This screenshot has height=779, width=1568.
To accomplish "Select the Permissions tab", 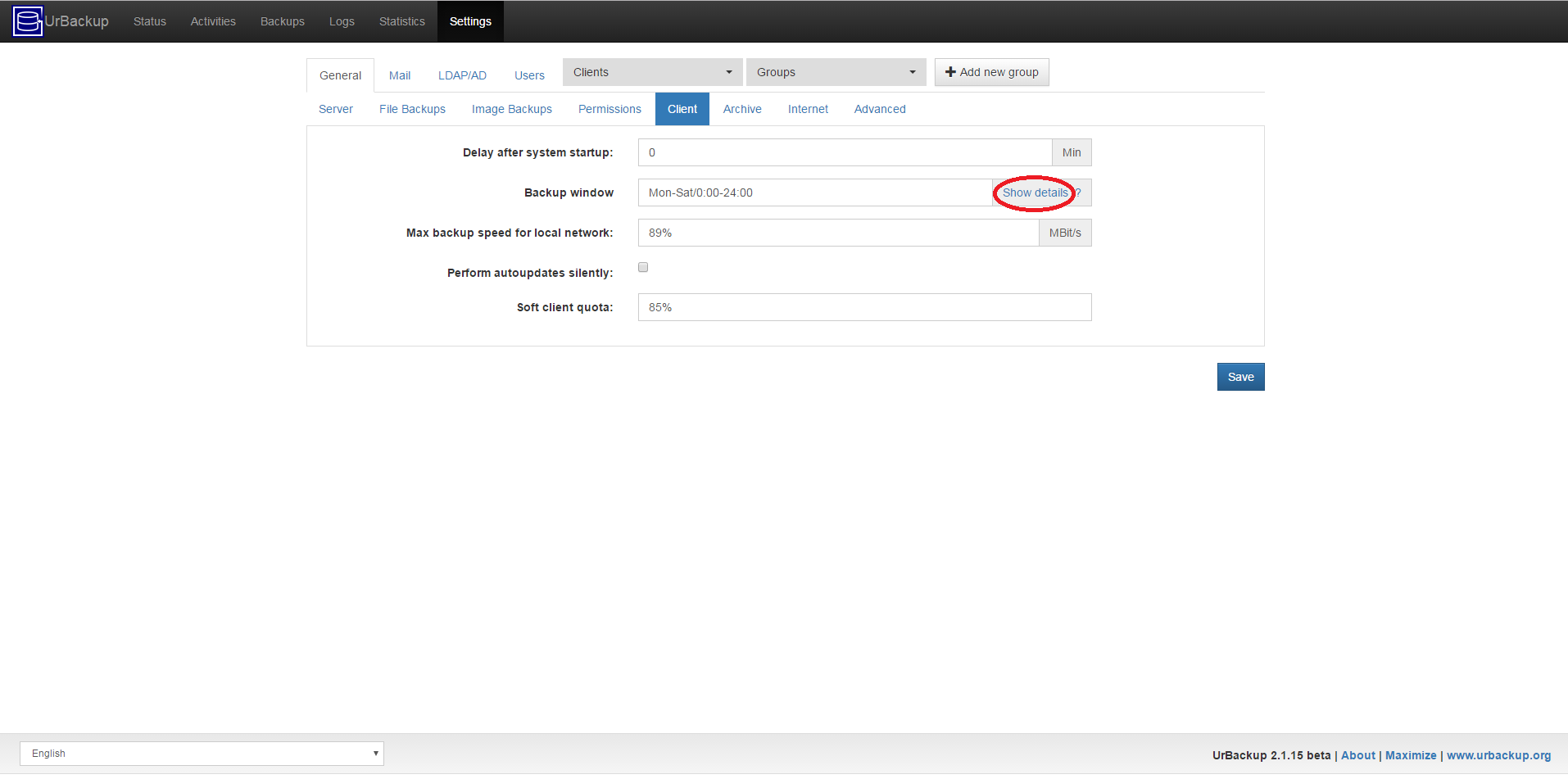I will 610,109.
